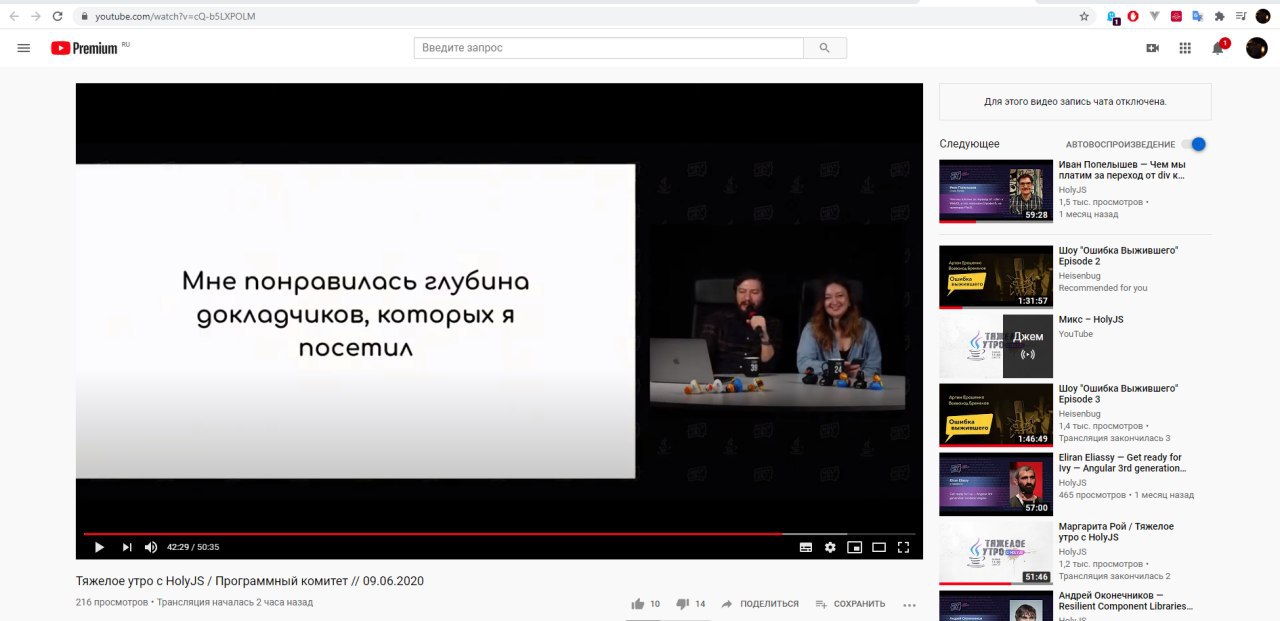Skip to the next video
The width and height of the screenshot is (1280, 621).
(127, 547)
